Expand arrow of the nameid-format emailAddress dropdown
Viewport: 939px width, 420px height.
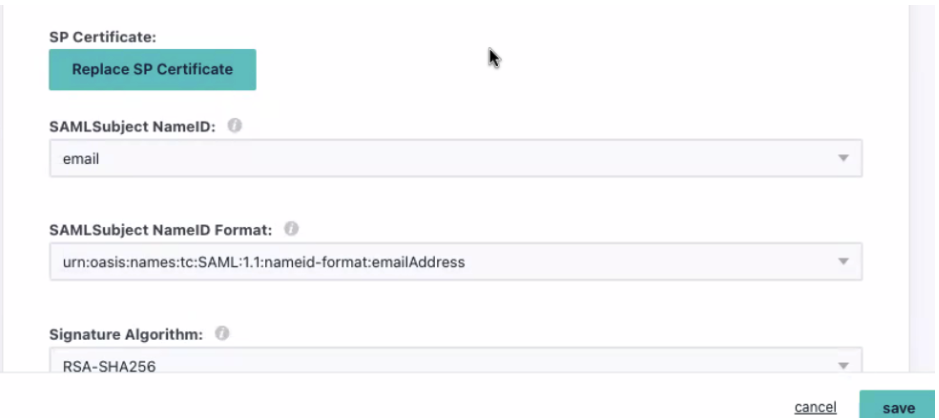843,262
